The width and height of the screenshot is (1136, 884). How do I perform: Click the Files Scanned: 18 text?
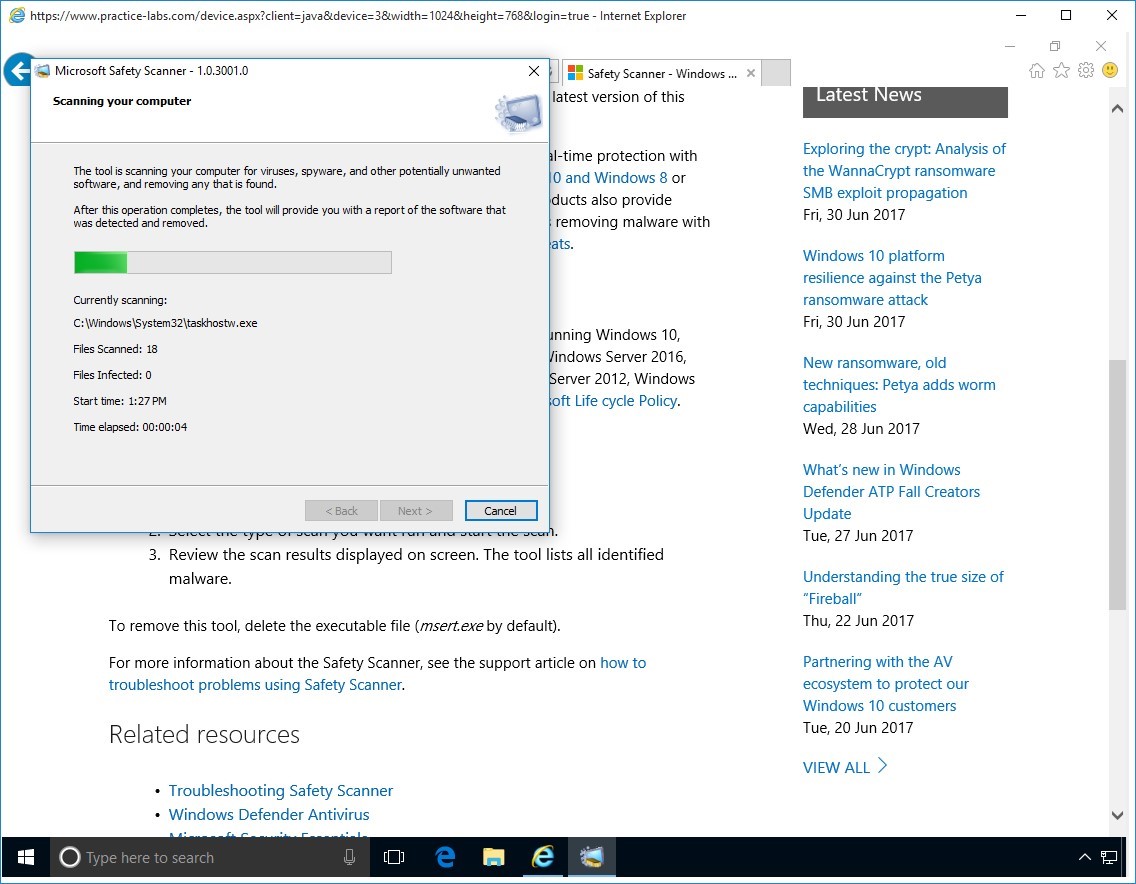[115, 349]
